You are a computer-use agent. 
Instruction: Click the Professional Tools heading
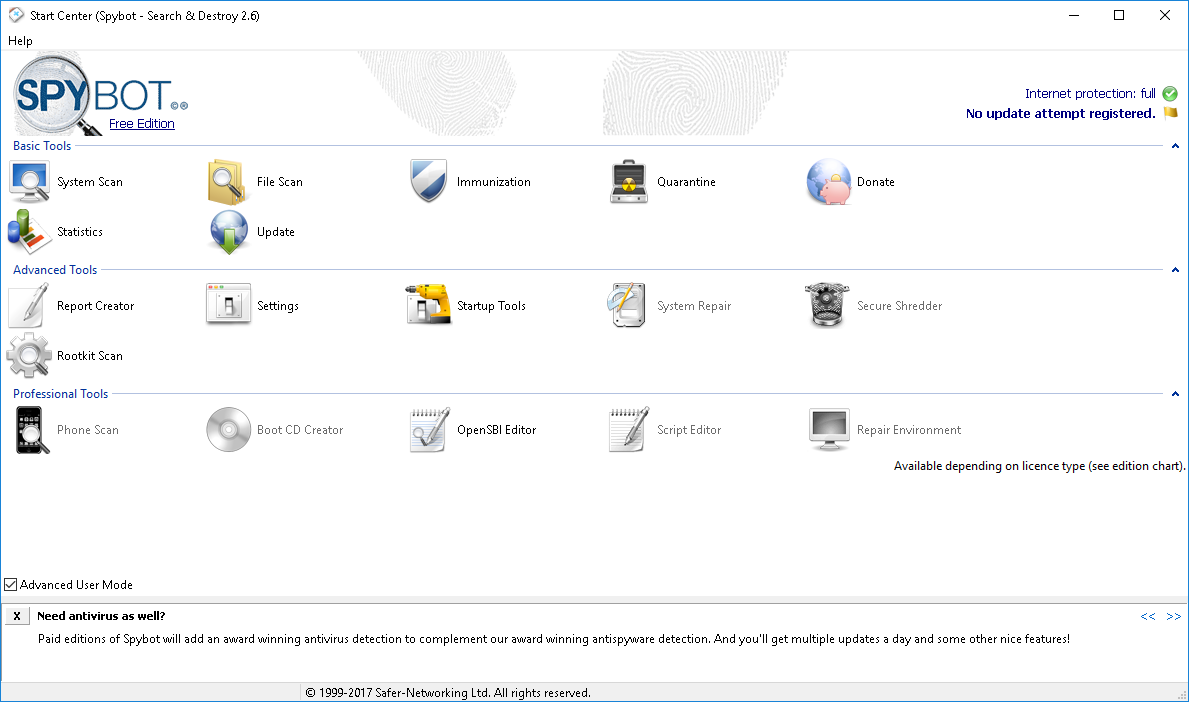coord(61,393)
